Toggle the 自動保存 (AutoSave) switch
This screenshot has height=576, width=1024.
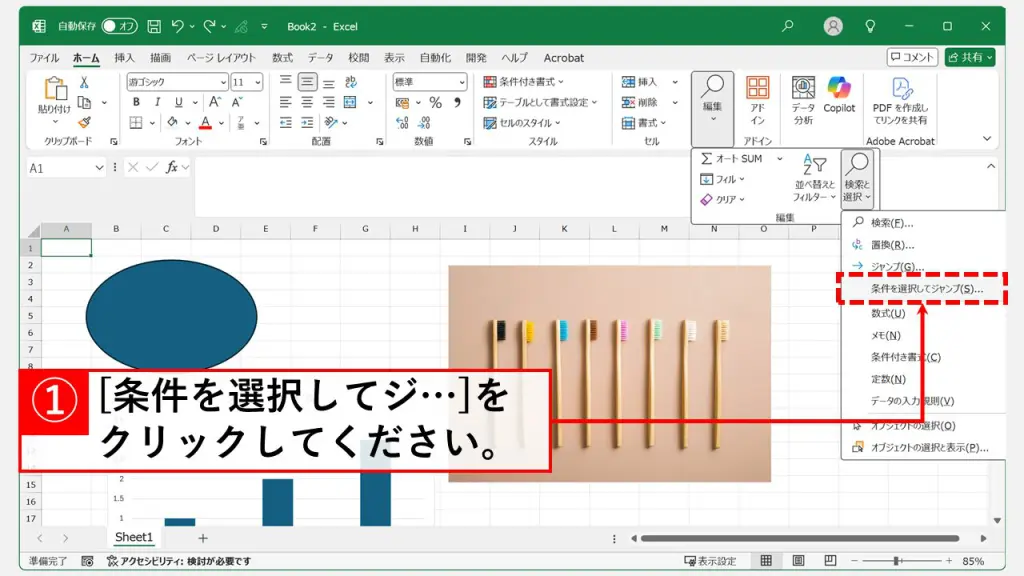[x=119, y=26]
